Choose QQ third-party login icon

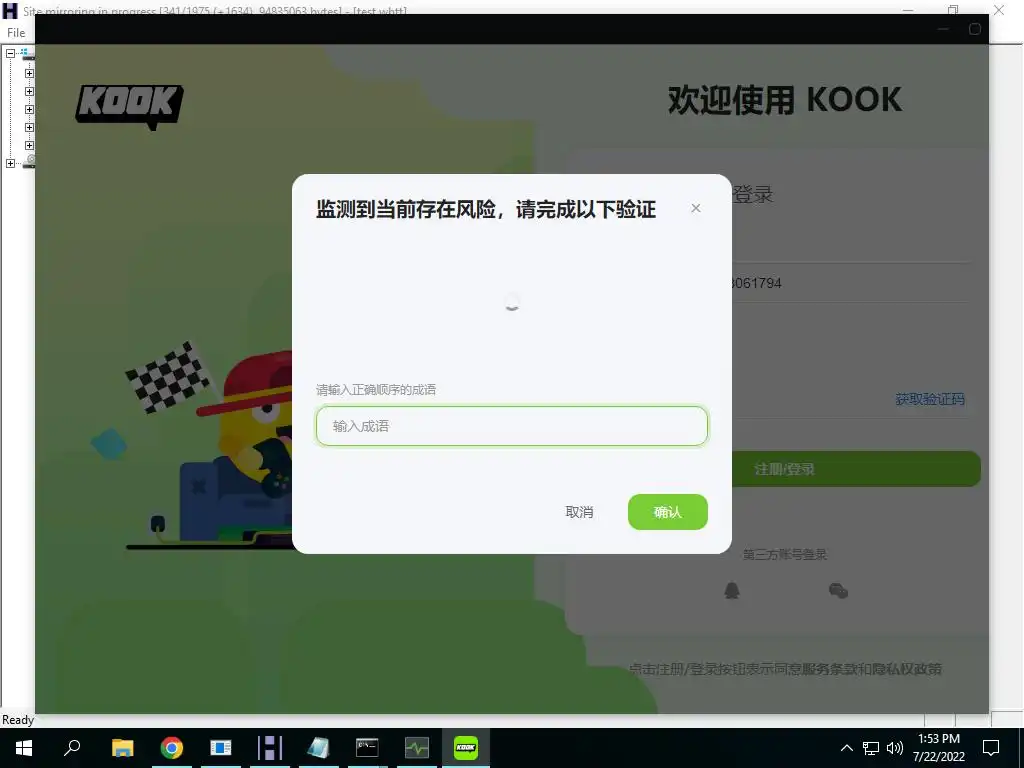point(732,591)
